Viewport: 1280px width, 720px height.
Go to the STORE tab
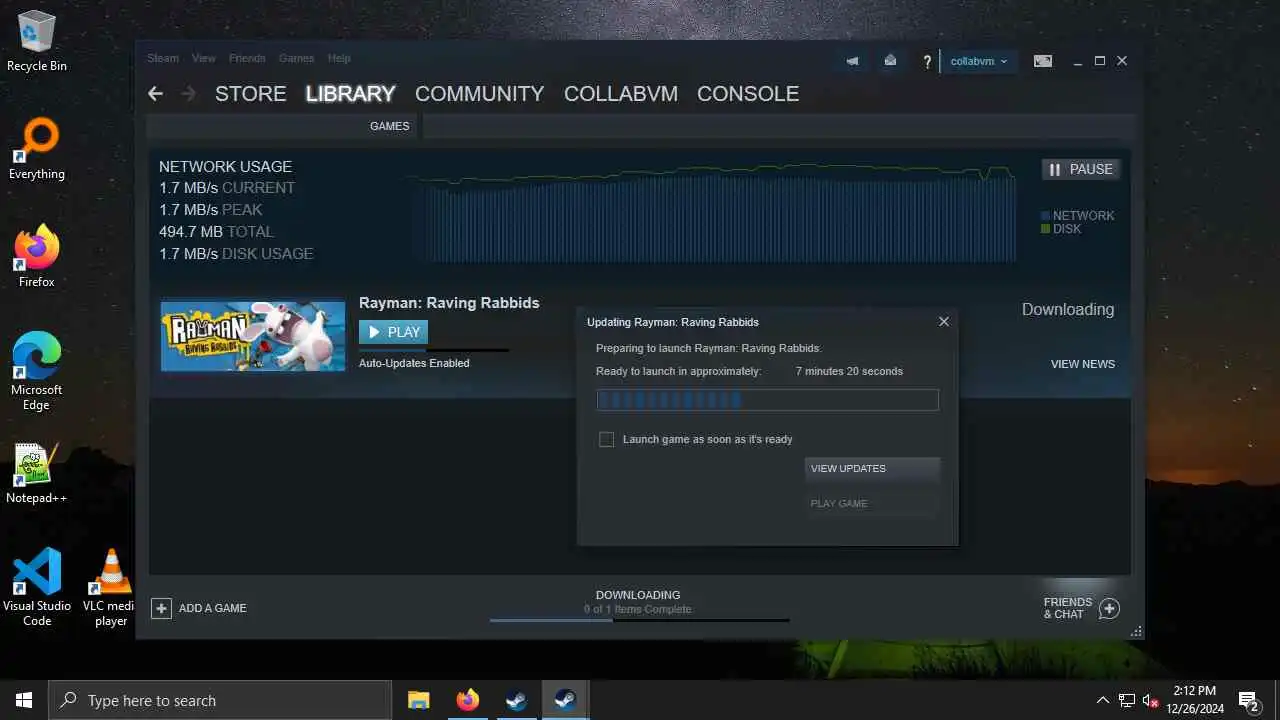[251, 93]
